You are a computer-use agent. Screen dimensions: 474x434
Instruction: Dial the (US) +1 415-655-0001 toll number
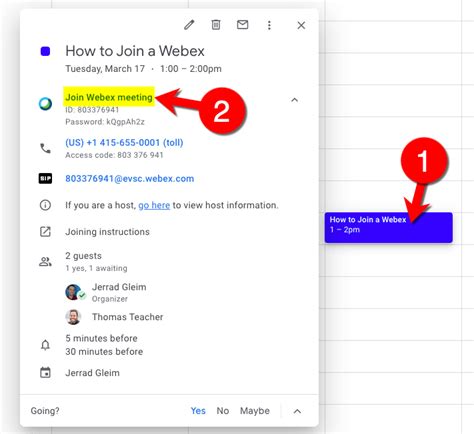click(124, 143)
